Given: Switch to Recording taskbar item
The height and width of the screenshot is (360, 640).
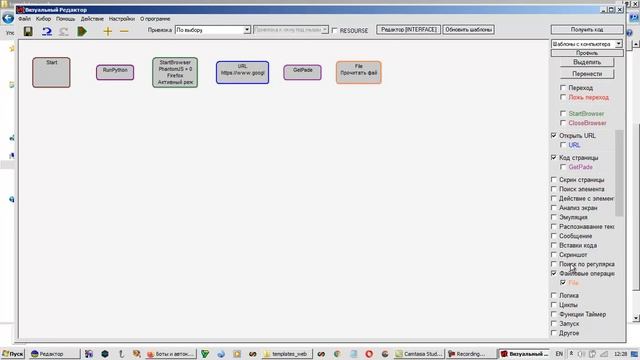Looking at the screenshot, I should coord(470,354).
